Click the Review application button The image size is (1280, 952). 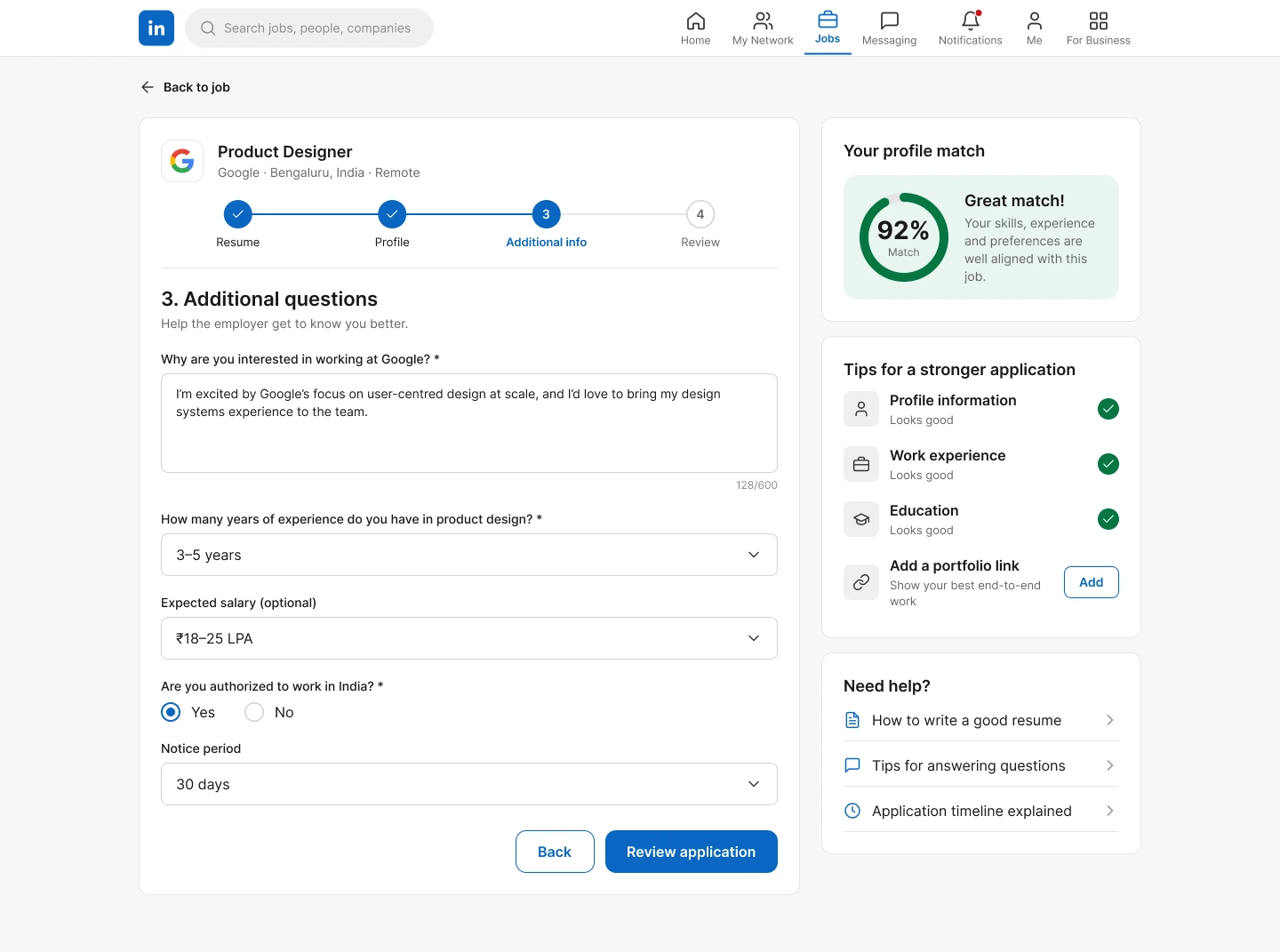tap(692, 852)
